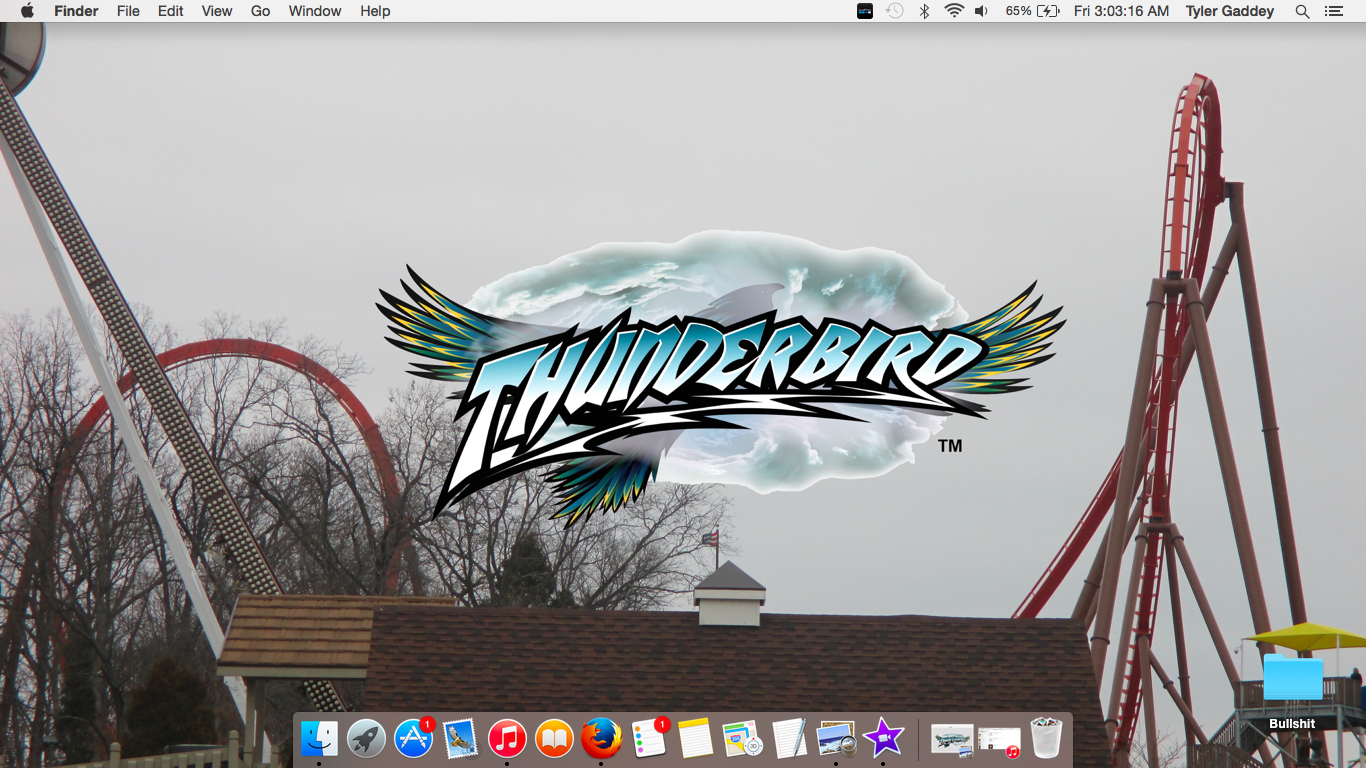Open the Go menu

coord(260,11)
